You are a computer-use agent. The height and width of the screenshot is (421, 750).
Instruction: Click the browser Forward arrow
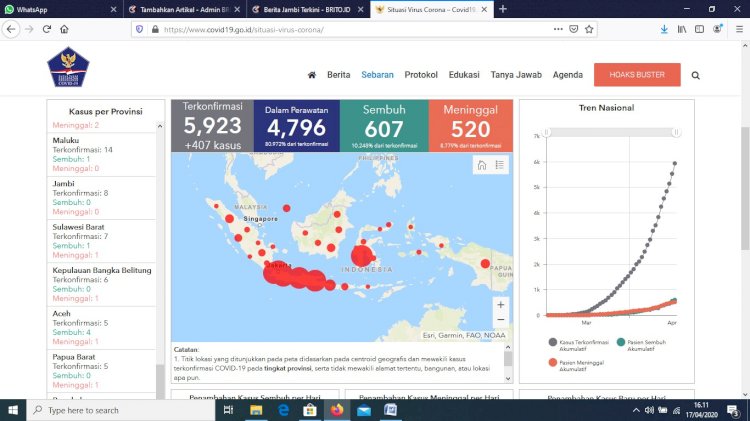tap(29, 29)
